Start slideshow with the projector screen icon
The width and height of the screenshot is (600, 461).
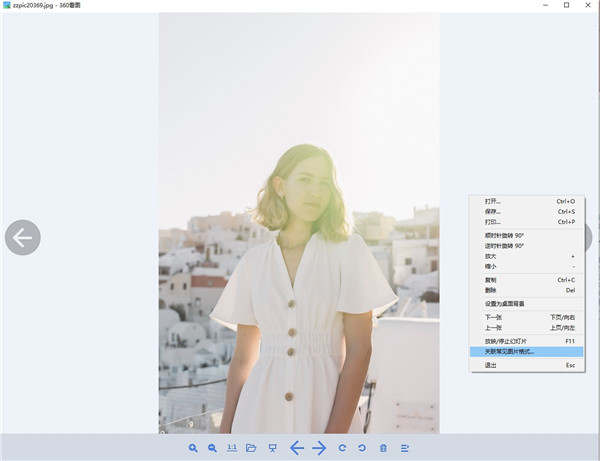(272, 448)
